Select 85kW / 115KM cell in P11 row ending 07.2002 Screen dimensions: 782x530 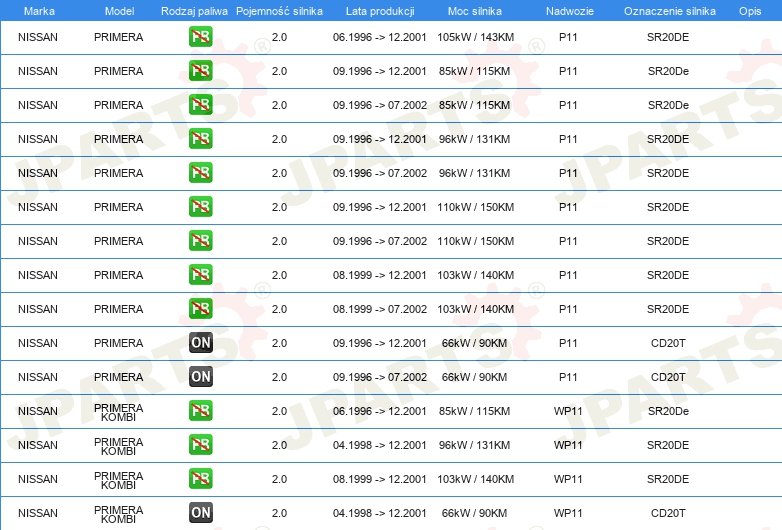point(474,105)
